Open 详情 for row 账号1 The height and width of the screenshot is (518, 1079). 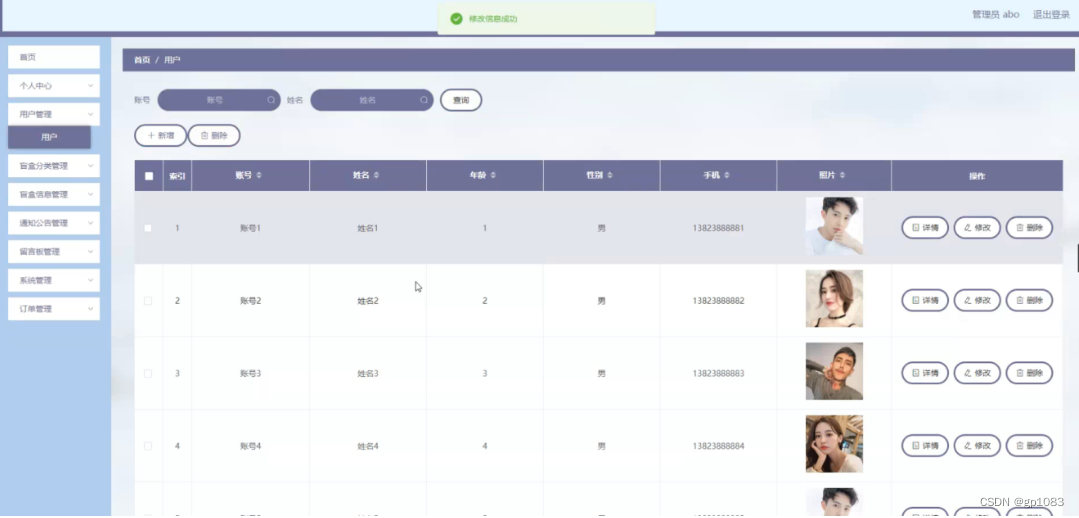[x=925, y=228]
